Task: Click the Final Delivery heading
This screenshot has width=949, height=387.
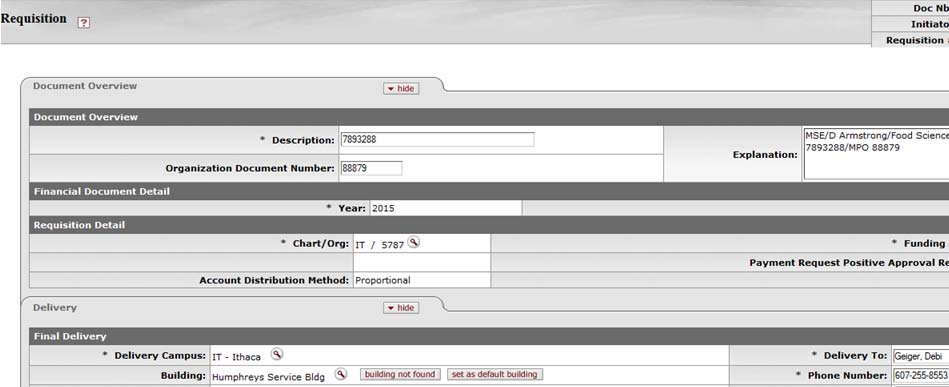Action: pyautogui.click(x=70, y=336)
